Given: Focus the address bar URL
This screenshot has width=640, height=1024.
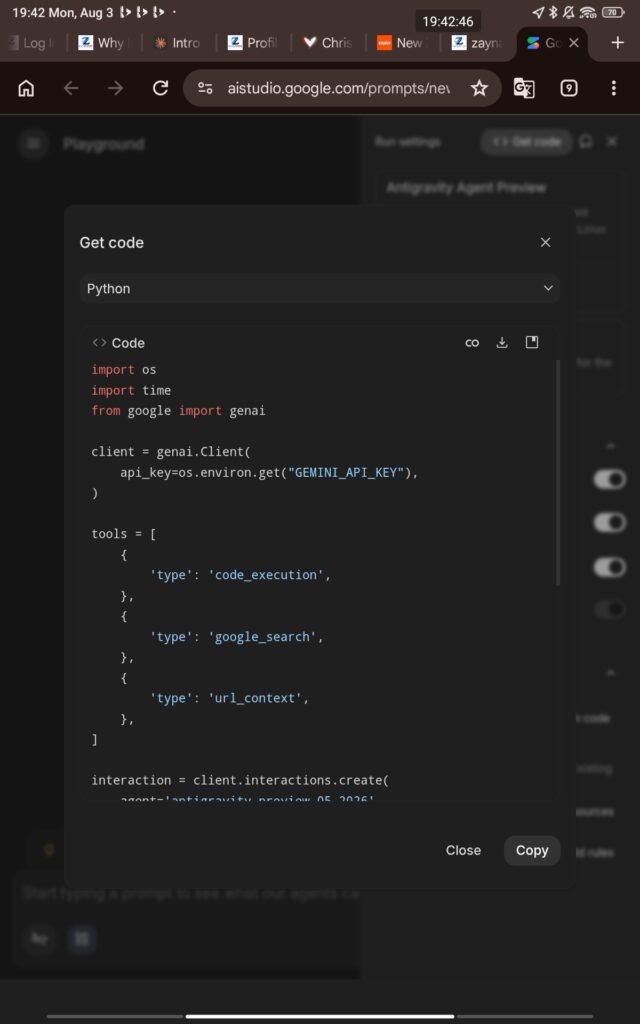Looking at the screenshot, I should (338, 88).
